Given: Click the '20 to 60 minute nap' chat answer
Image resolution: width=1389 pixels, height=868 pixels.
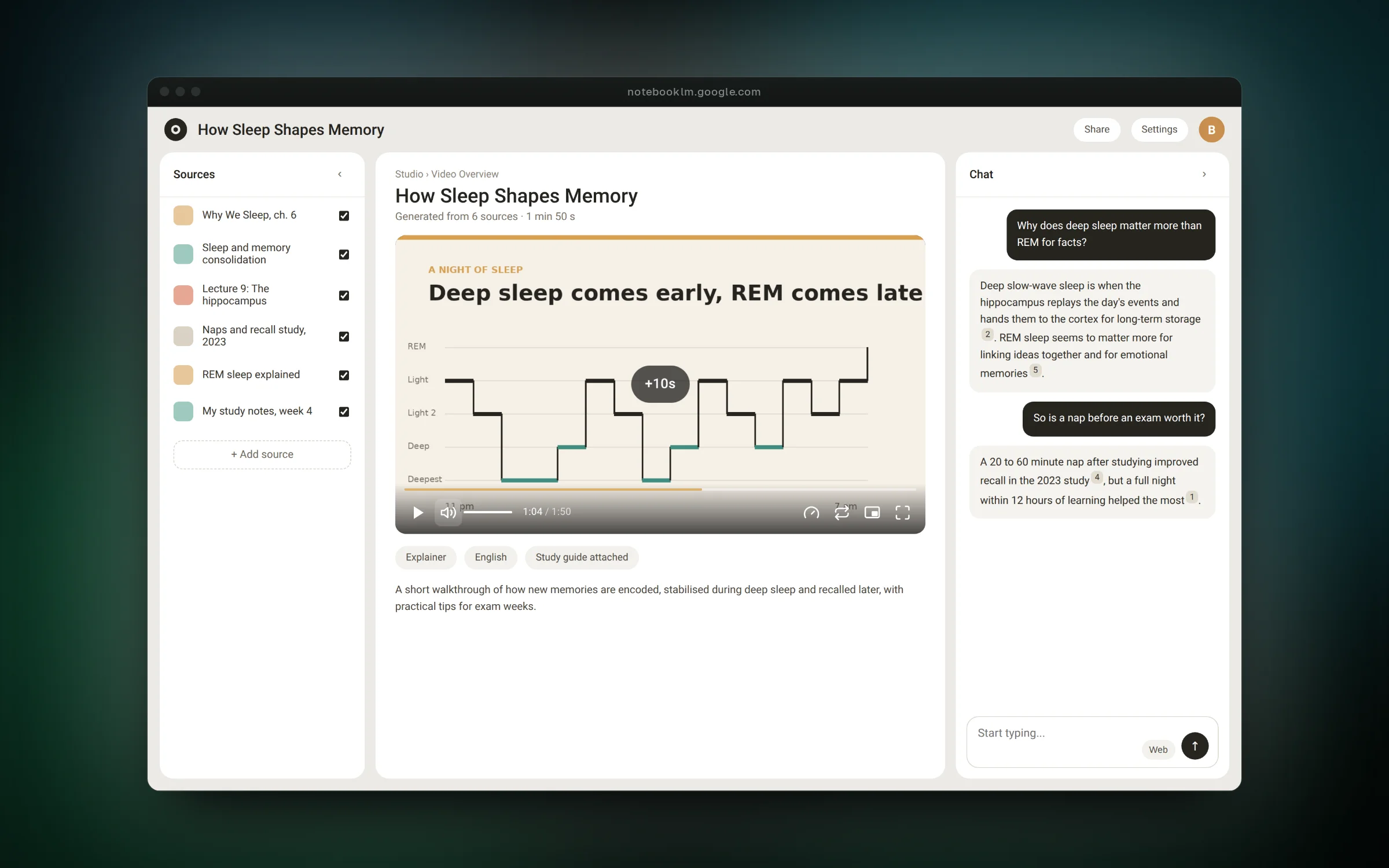Looking at the screenshot, I should 1092,481.
